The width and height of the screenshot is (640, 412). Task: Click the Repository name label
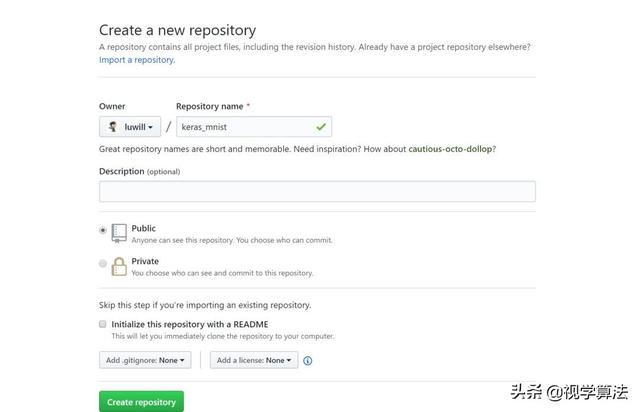210,106
